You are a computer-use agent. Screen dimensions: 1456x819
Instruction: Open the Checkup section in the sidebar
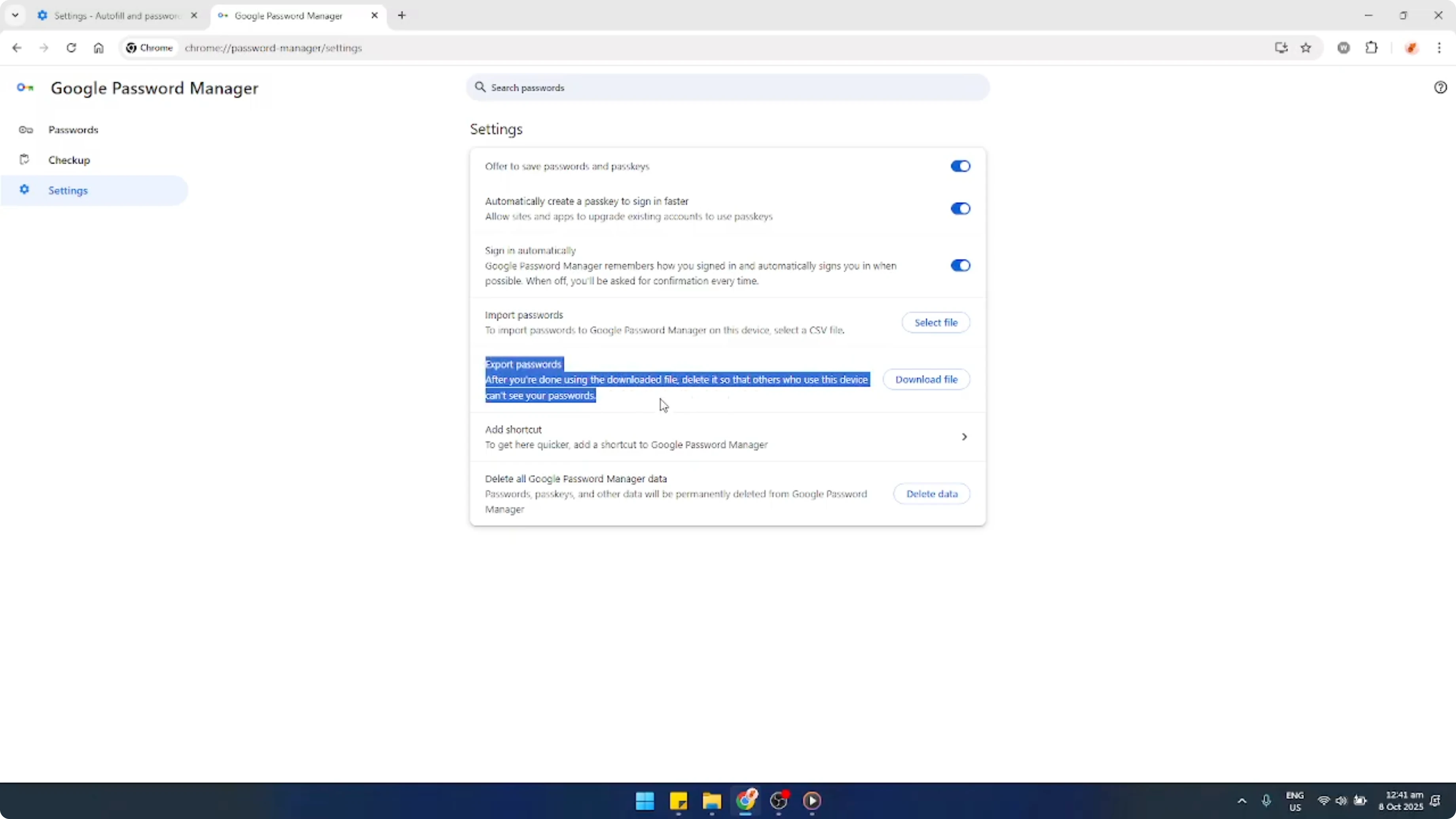(69, 160)
